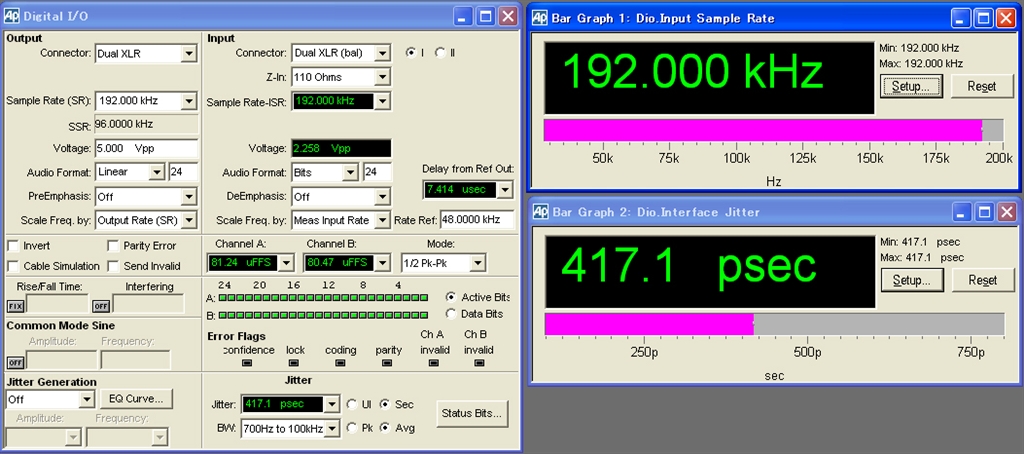Screen dimensions: 1024x454
Task: Open the Mode 1/2 Pk-Pk dropdown
Action: (478, 263)
